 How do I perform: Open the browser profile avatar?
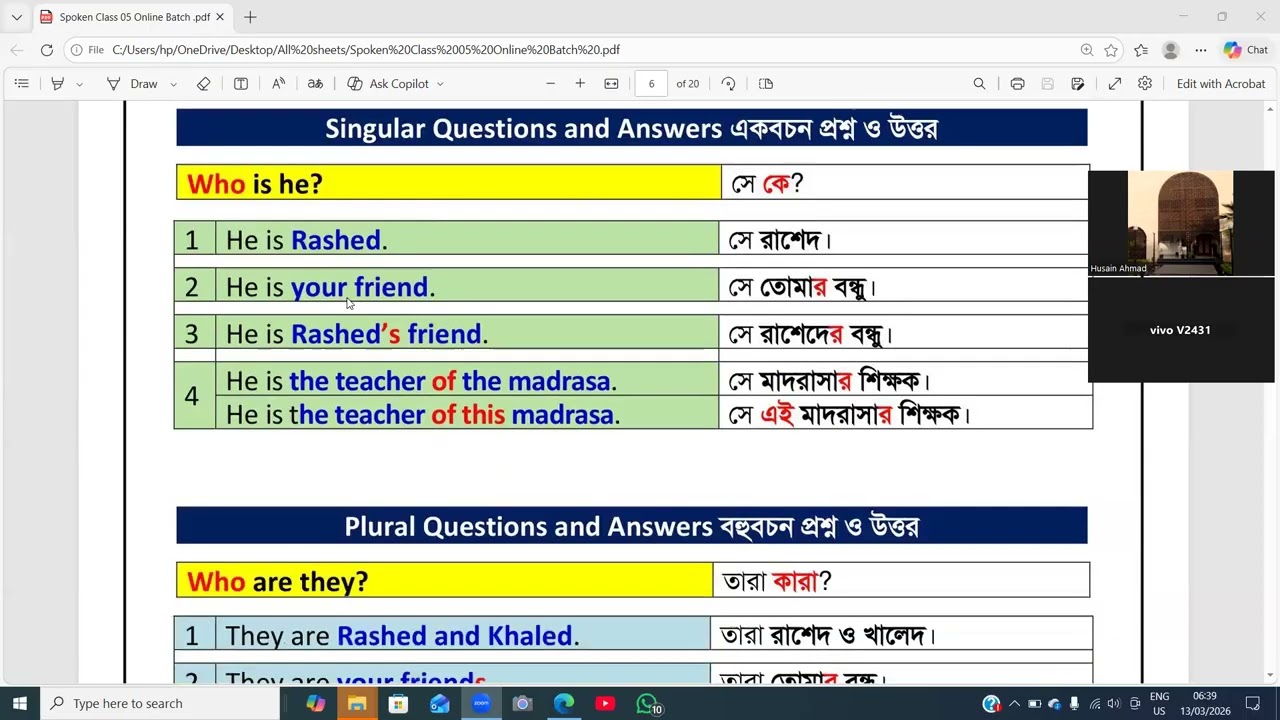point(1171,50)
